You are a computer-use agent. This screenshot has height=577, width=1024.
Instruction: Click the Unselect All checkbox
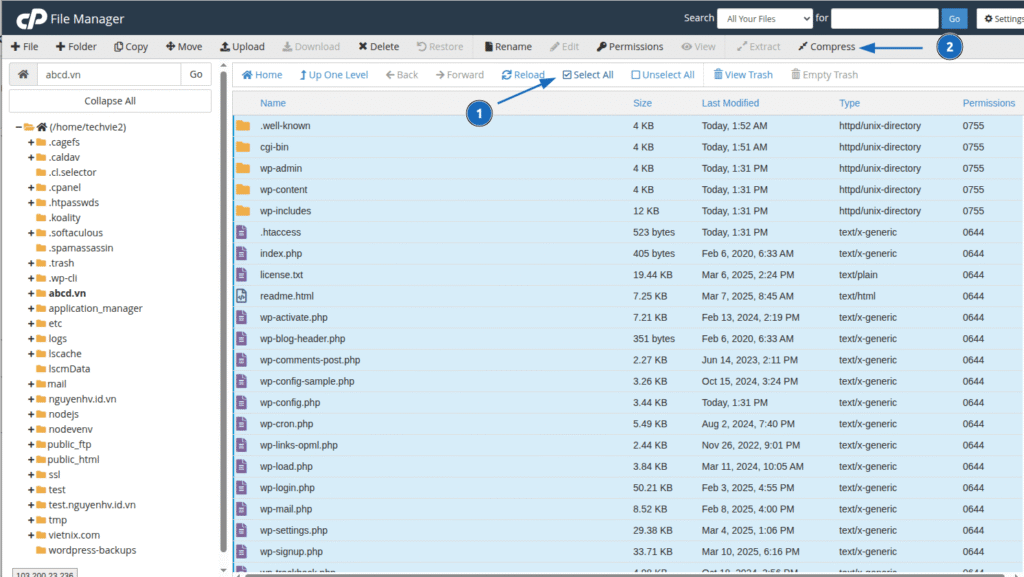click(636, 75)
